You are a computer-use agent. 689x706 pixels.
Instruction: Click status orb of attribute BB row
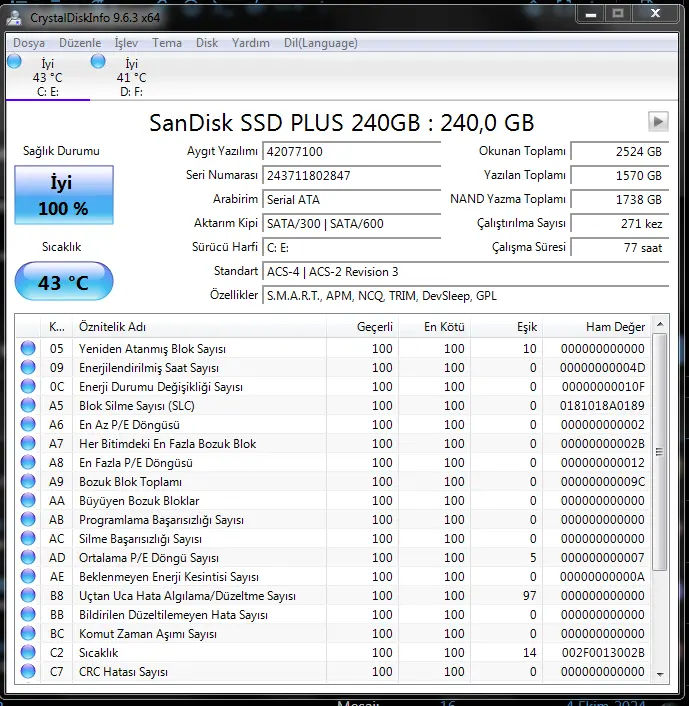coord(28,614)
